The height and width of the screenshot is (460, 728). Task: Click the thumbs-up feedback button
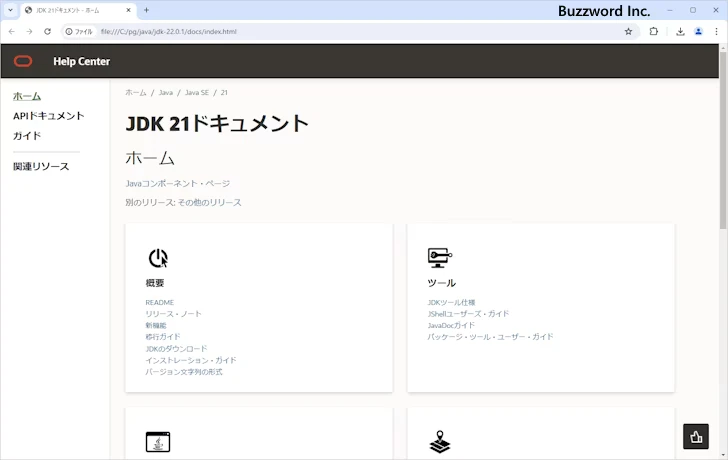pos(696,436)
